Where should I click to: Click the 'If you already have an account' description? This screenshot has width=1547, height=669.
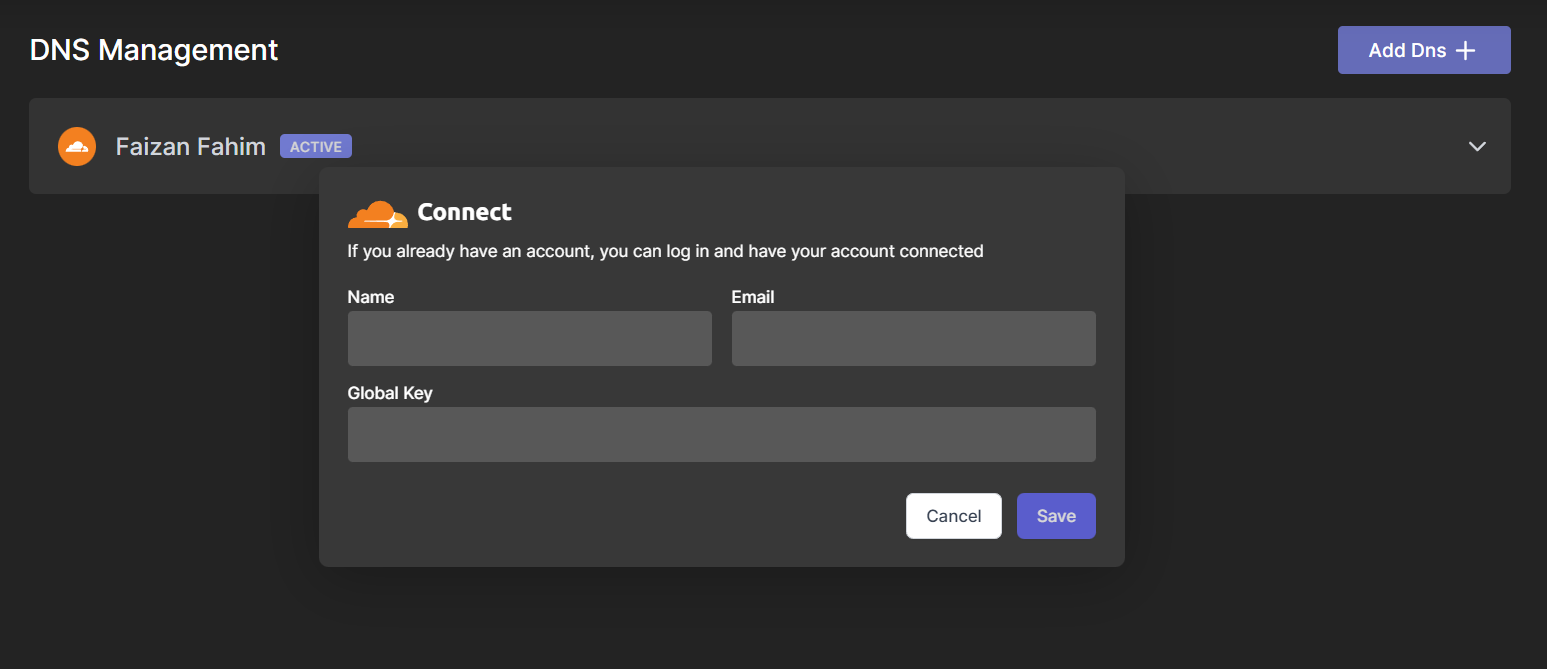(666, 251)
